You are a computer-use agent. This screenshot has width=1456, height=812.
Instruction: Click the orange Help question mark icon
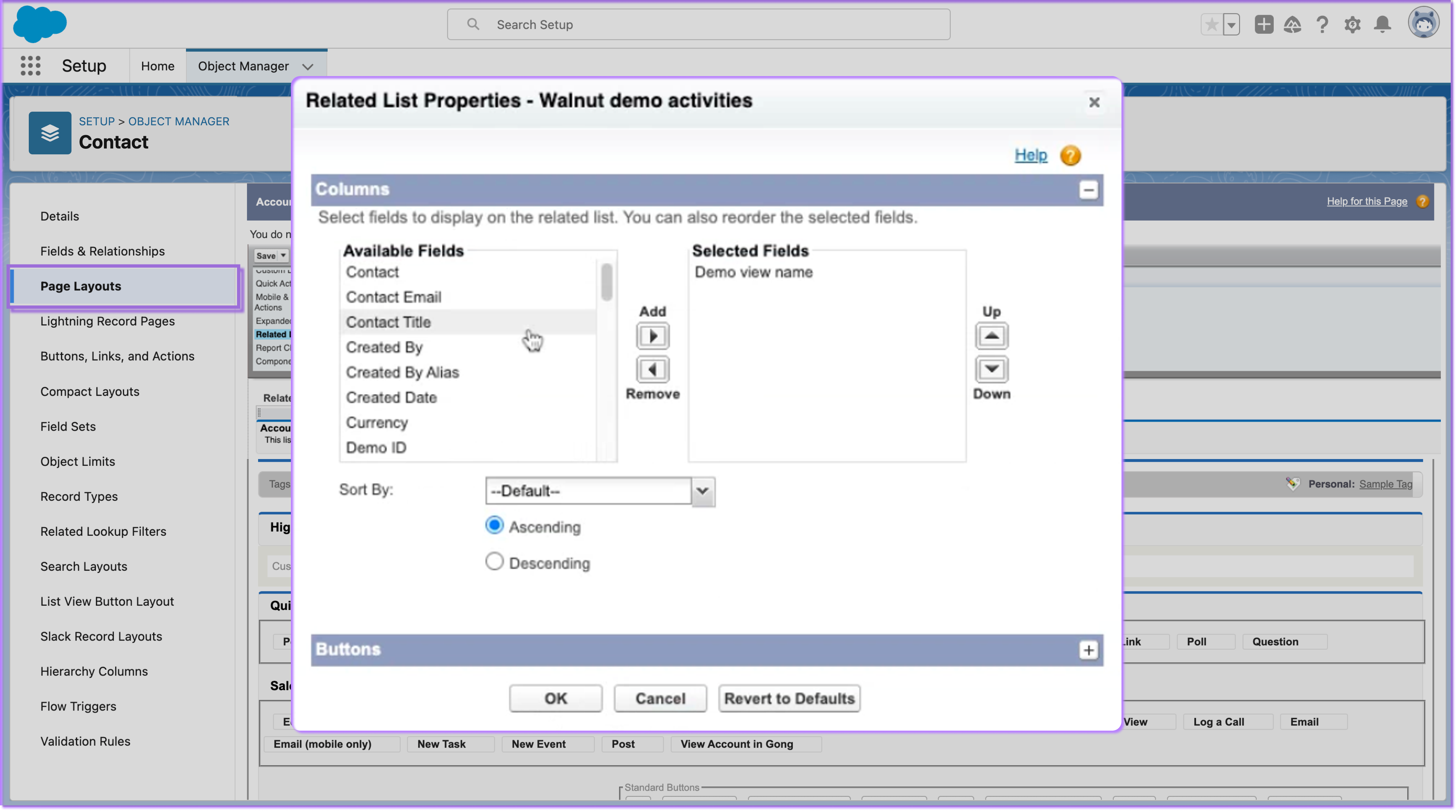[x=1070, y=155]
